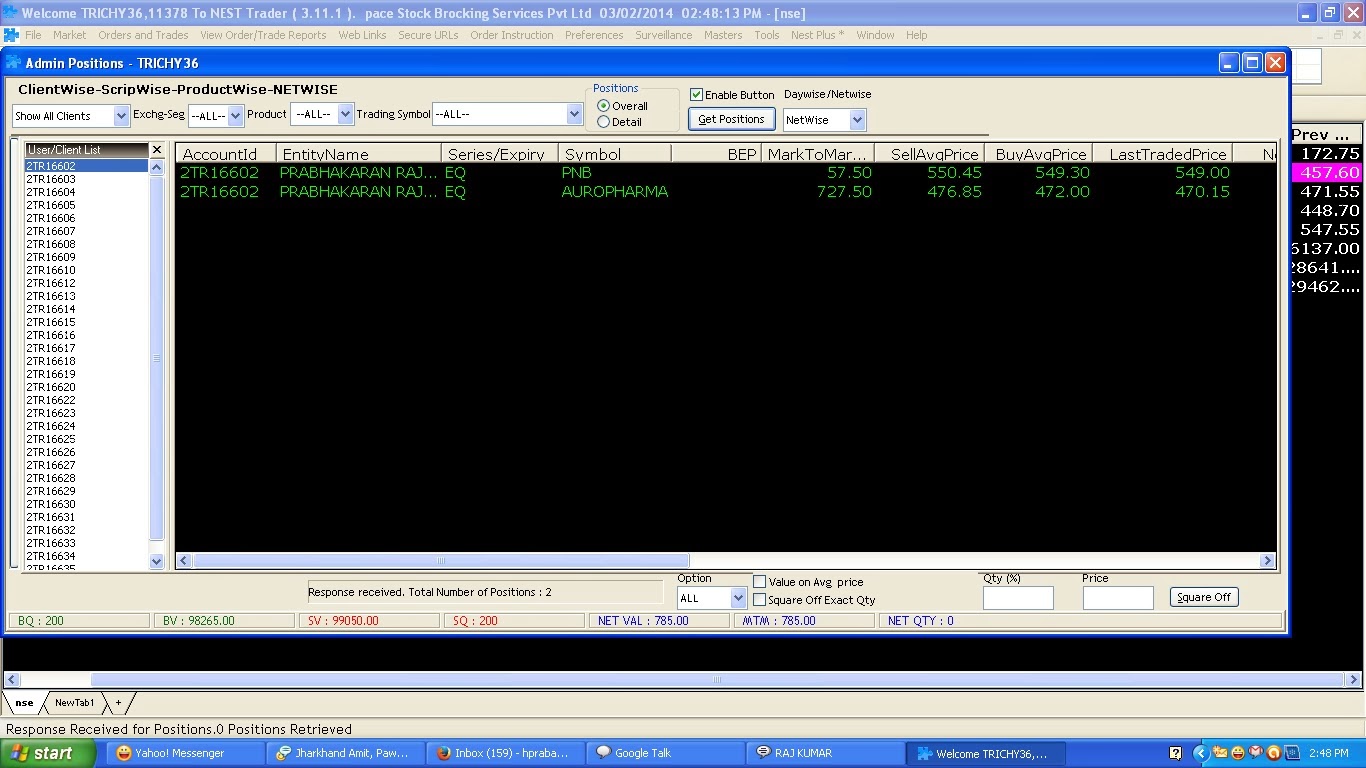Open the Surveillance menu
Viewport: 1366px width, 768px height.
(x=663, y=35)
